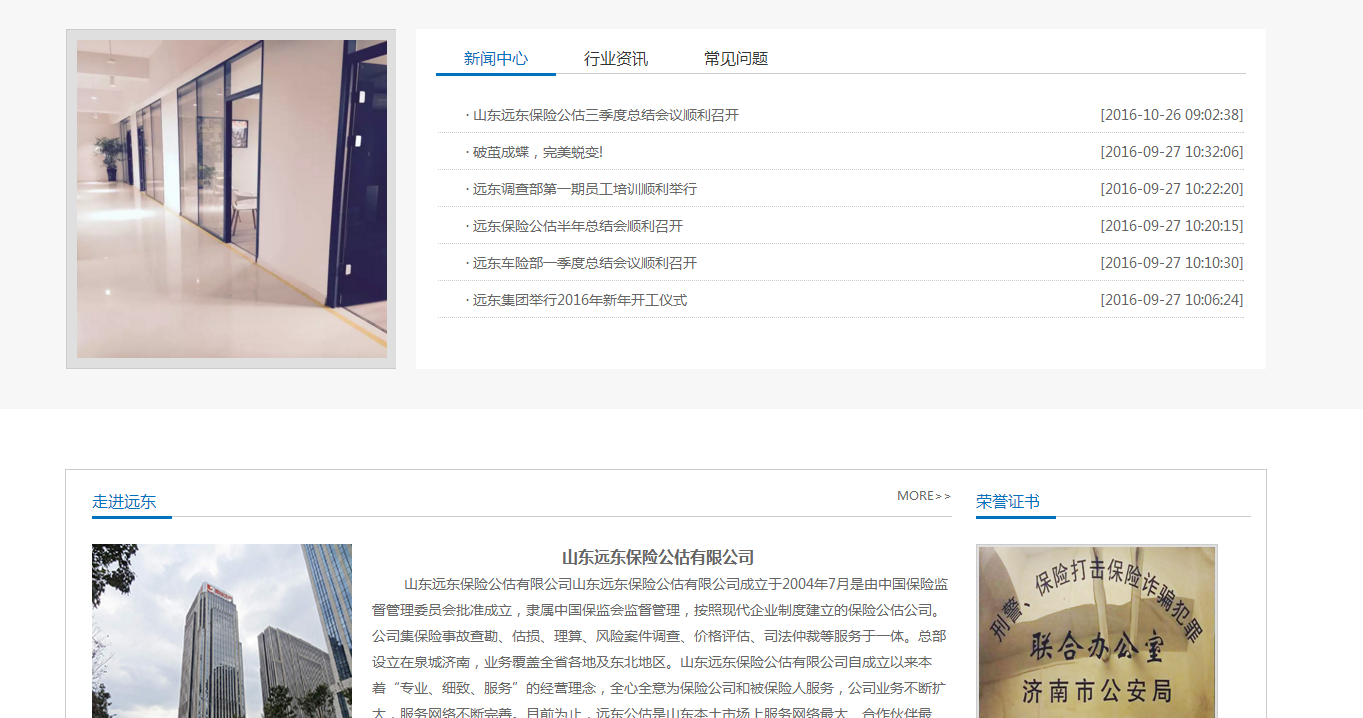Read 远东调查部第一期员工培训顺利举行
This screenshot has width=1363, height=718.
tap(585, 189)
